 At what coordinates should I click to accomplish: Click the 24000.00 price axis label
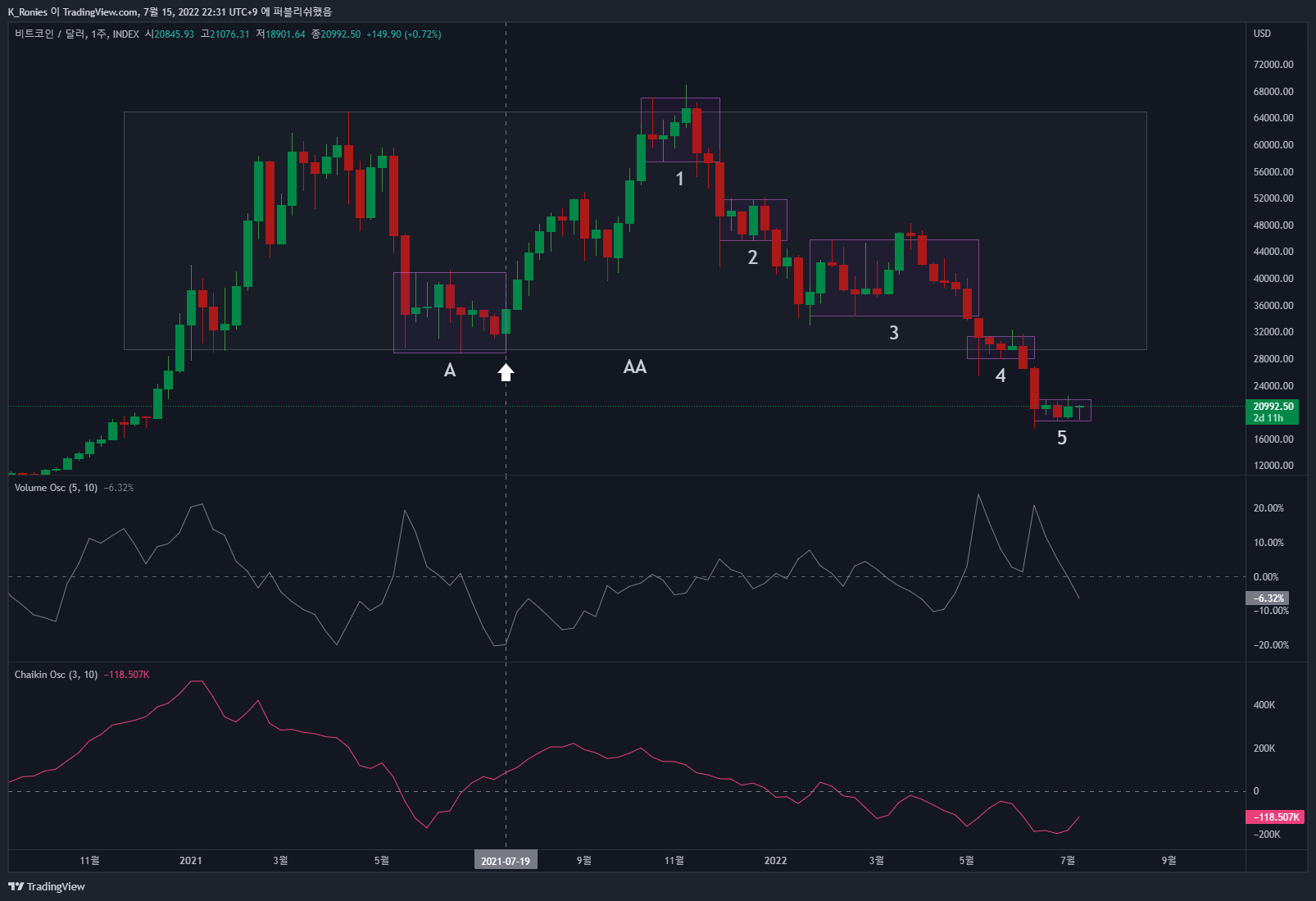pyautogui.click(x=1273, y=386)
